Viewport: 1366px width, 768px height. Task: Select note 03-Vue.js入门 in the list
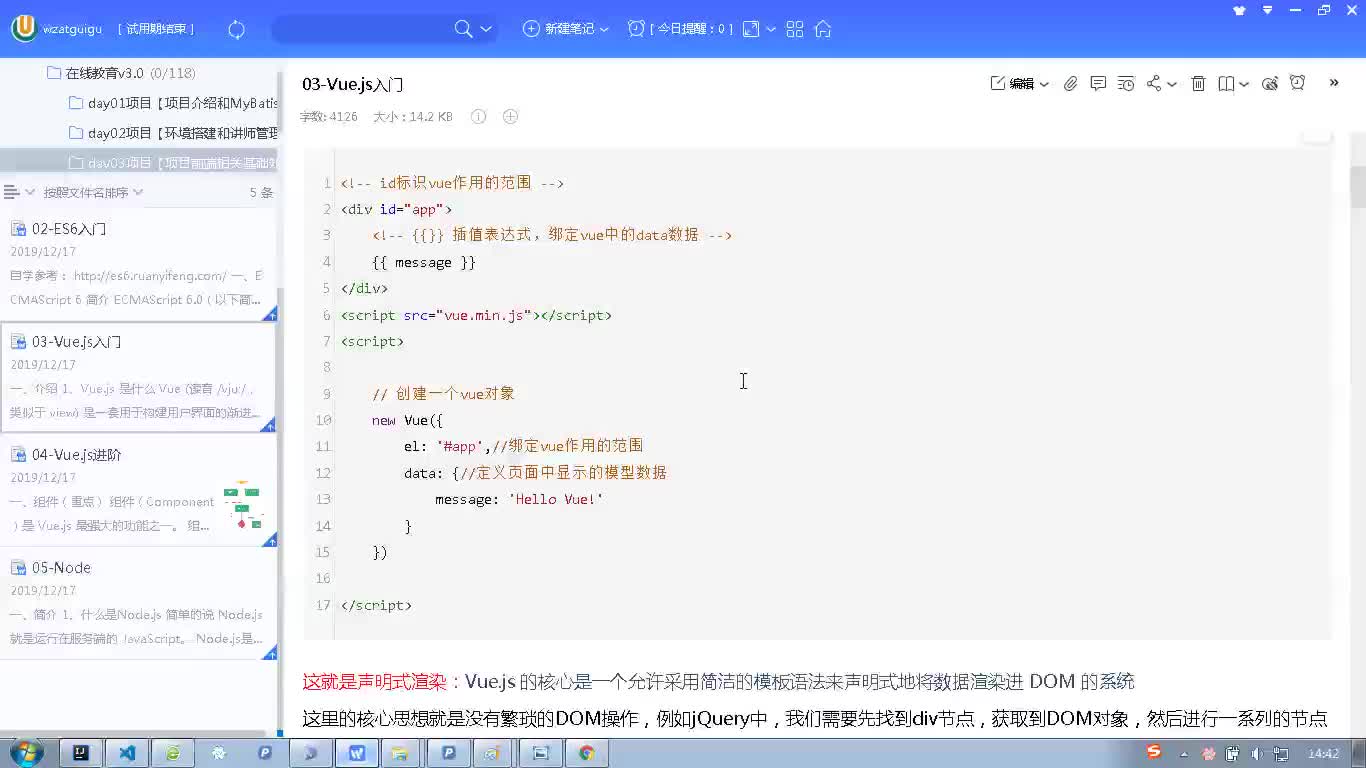[138, 378]
